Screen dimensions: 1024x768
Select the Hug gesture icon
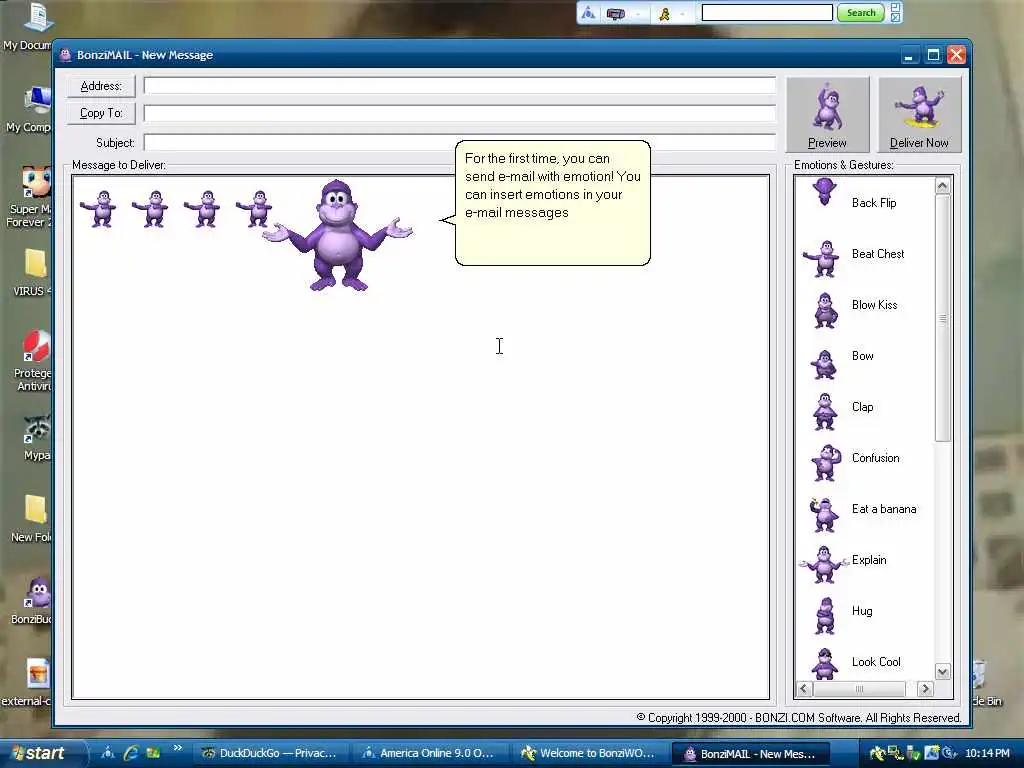[x=825, y=615]
